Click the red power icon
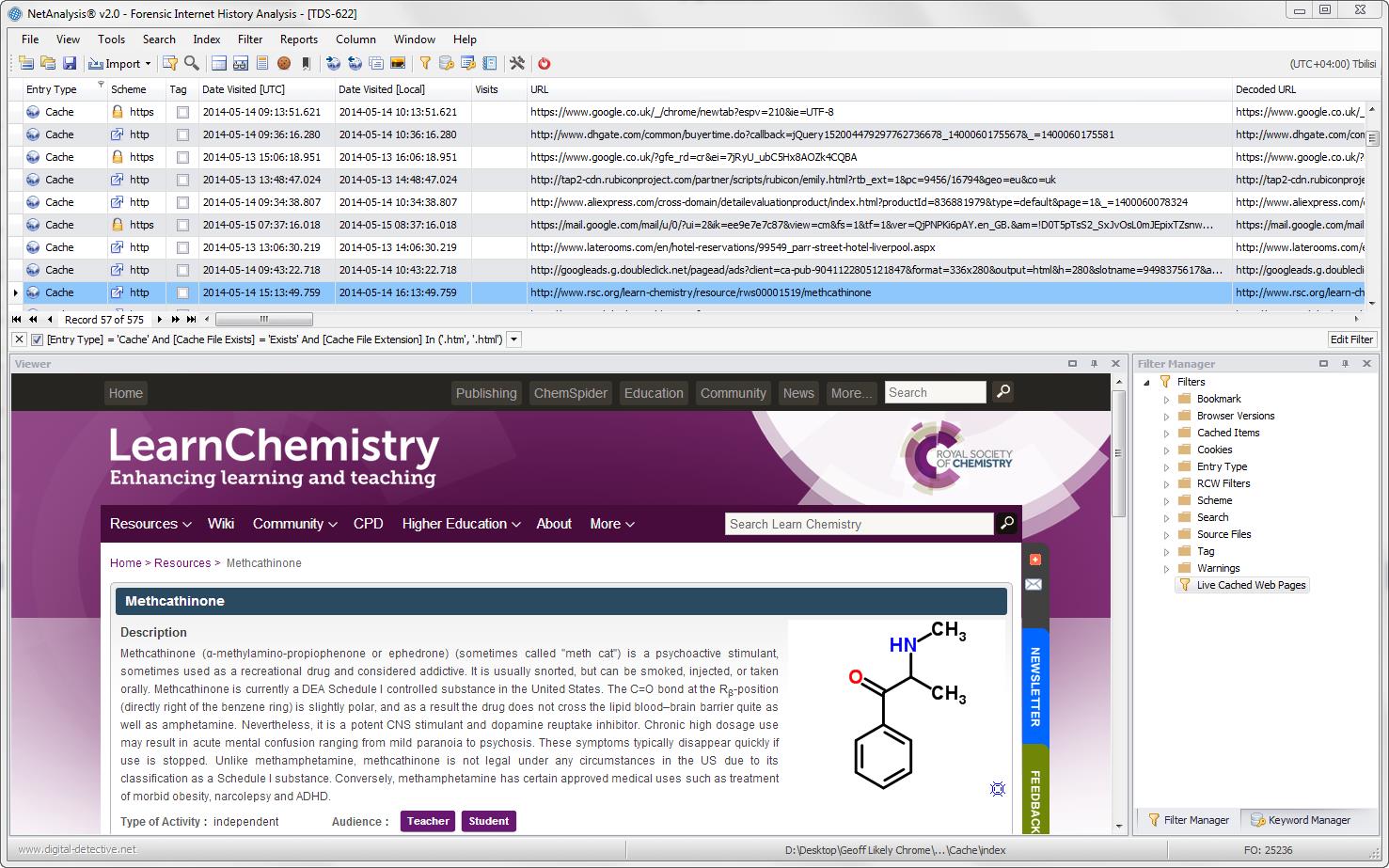Screen dimensions: 1389x868 click(544, 63)
